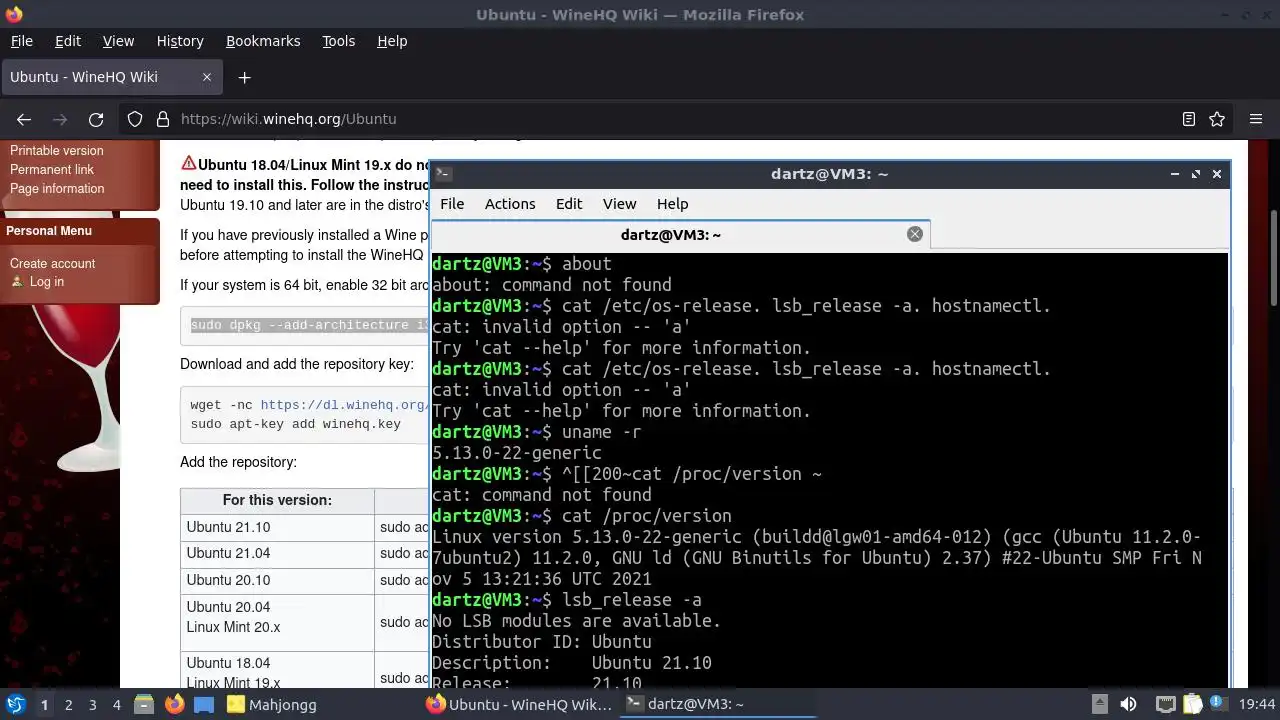Open the clipboard manager tray icon

[x=1192, y=704]
